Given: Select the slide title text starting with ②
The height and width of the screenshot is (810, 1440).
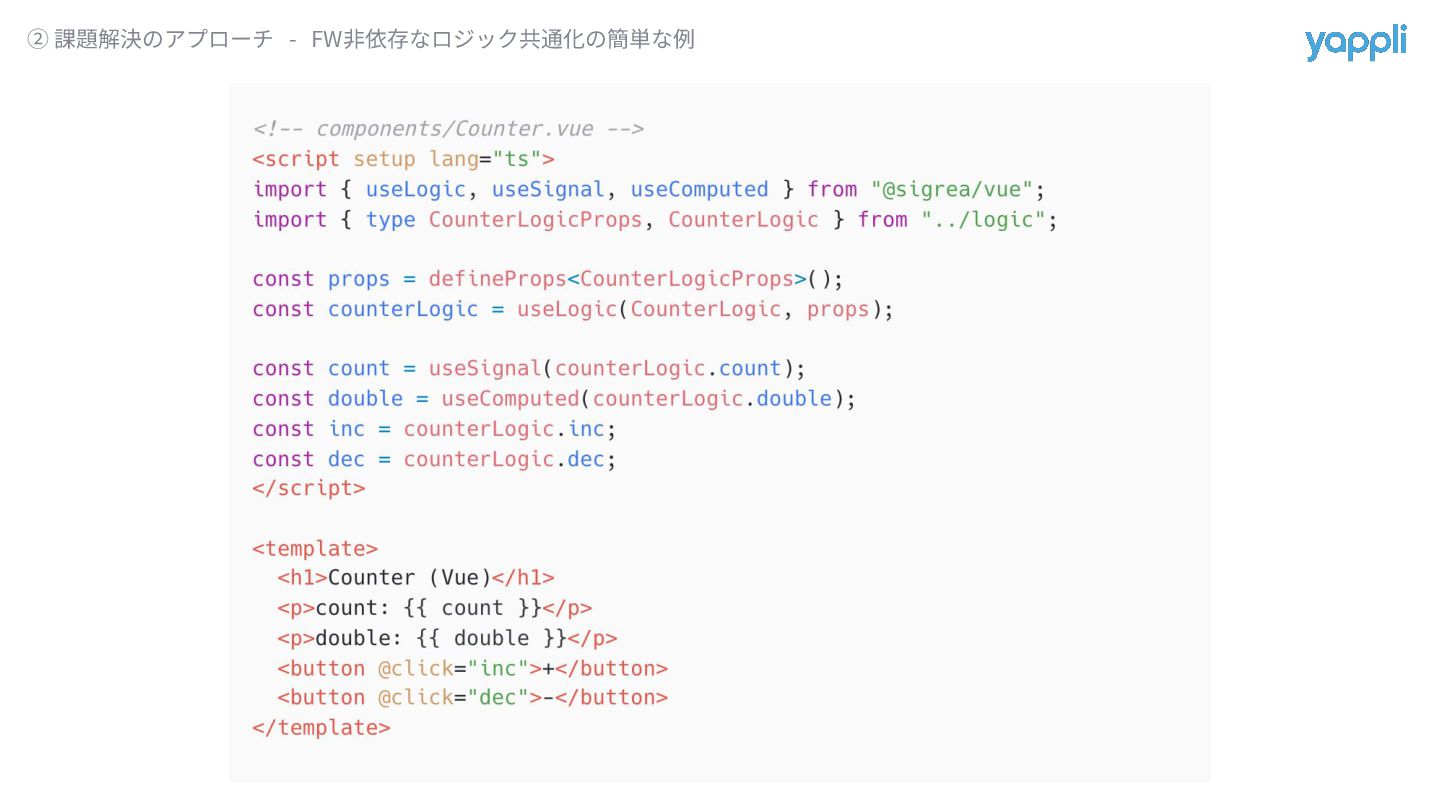Looking at the screenshot, I should (361, 39).
